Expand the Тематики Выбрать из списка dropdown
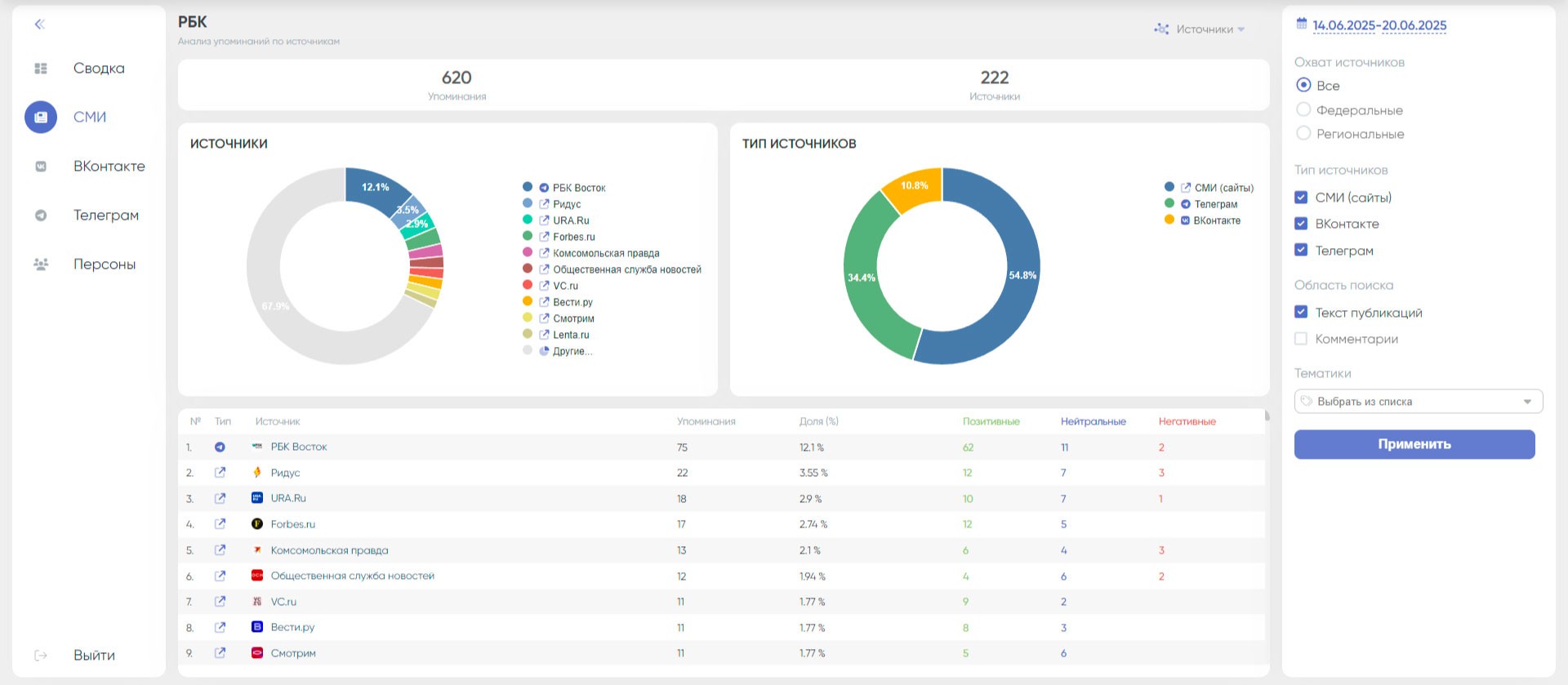 click(1418, 402)
